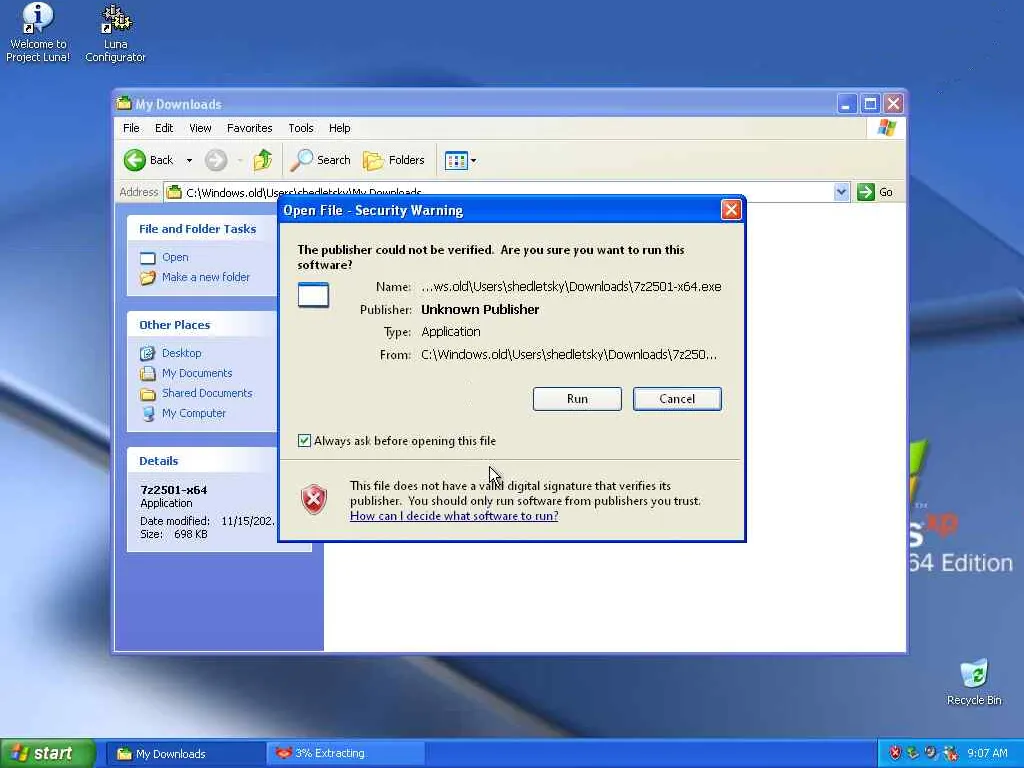1024x768 pixels.
Task: Maximize the My Downloads window
Action: [870, 104]
